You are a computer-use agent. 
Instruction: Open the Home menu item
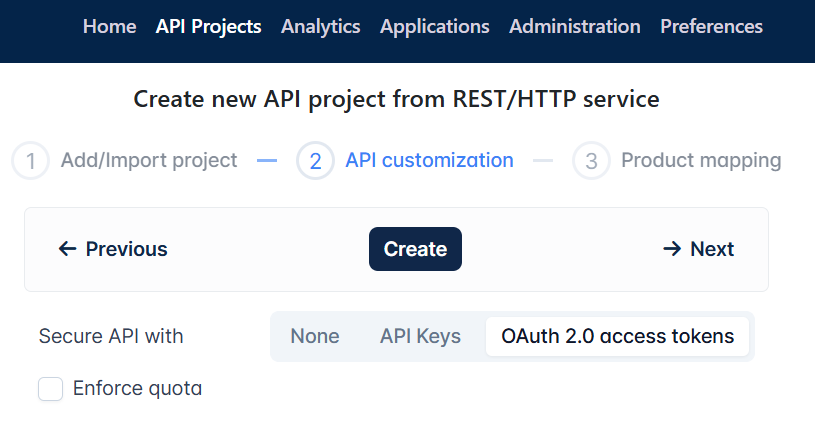(109, 26)
